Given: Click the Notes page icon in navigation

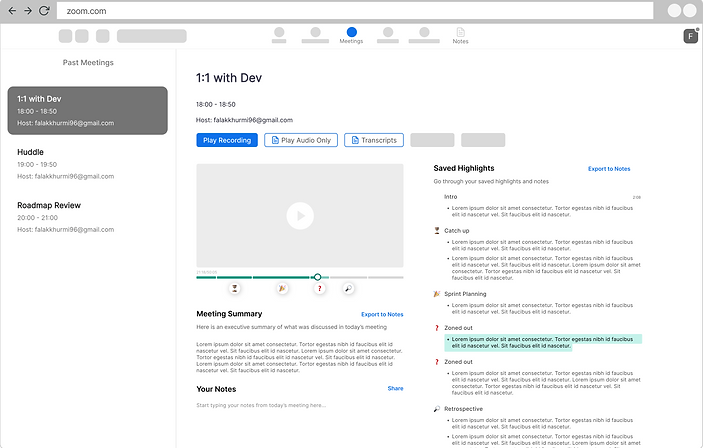Looking at the screenshot, I should point(460,32).
